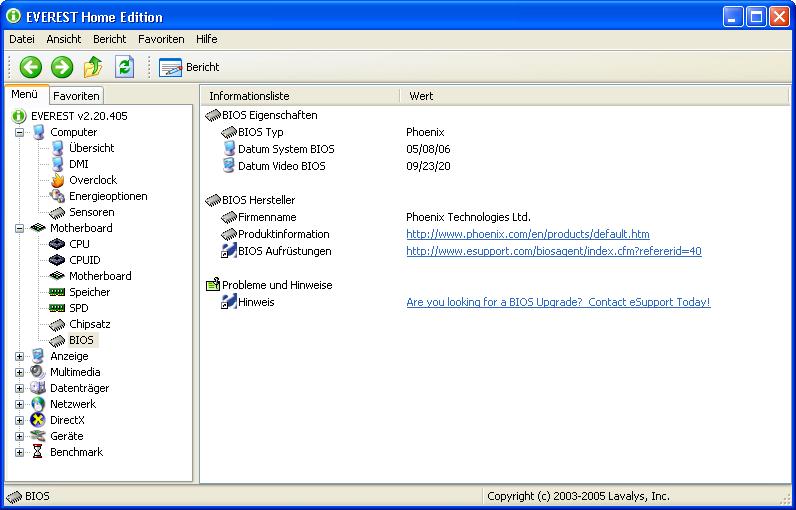Screen dimensions: 796x510
Task: Click the Geräte devices icon
Action: click(x=38, y=436)
